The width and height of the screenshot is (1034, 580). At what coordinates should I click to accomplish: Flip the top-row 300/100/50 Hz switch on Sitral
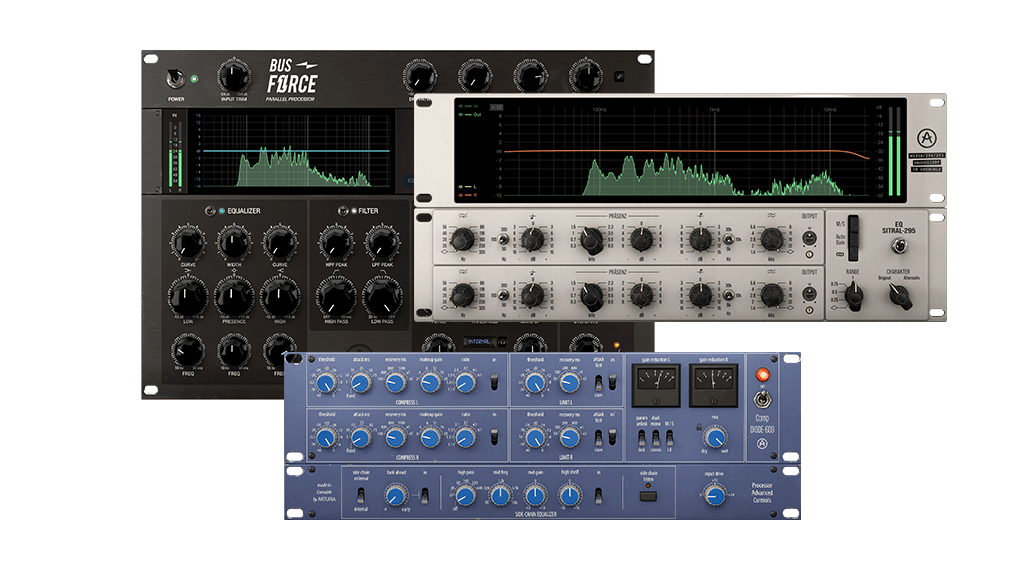click(x=502, y=240)
